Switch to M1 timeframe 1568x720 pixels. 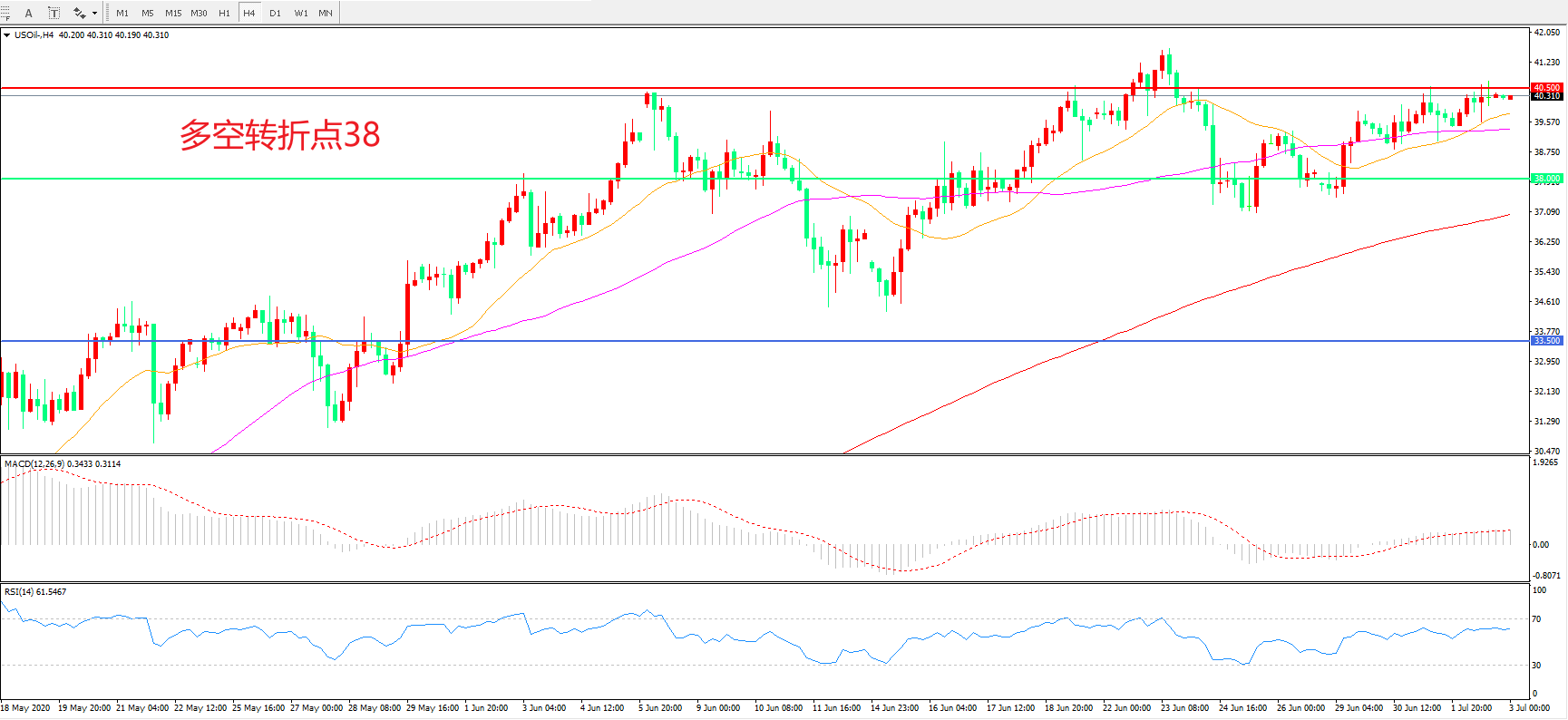pos(122,13)
